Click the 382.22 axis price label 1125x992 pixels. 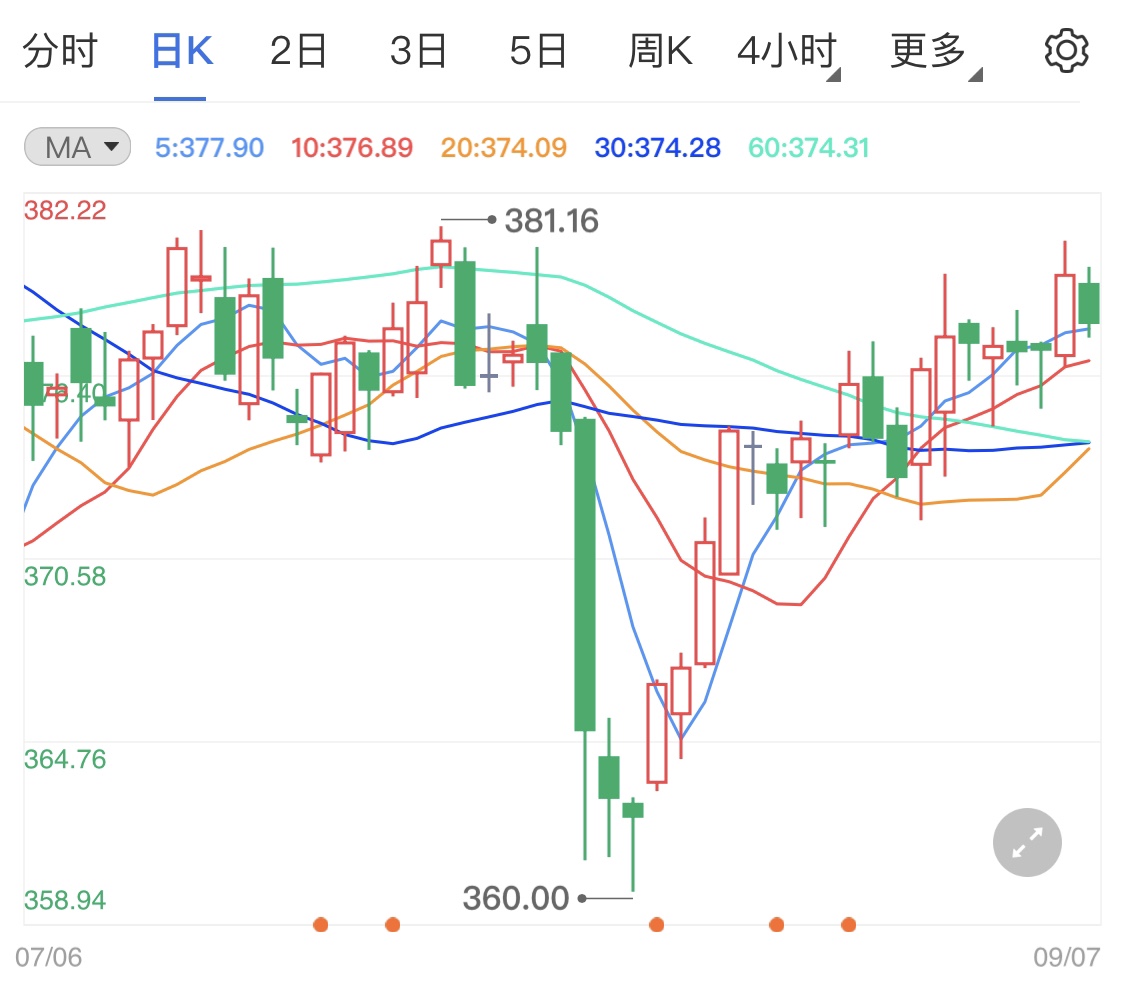coord(65,210)
